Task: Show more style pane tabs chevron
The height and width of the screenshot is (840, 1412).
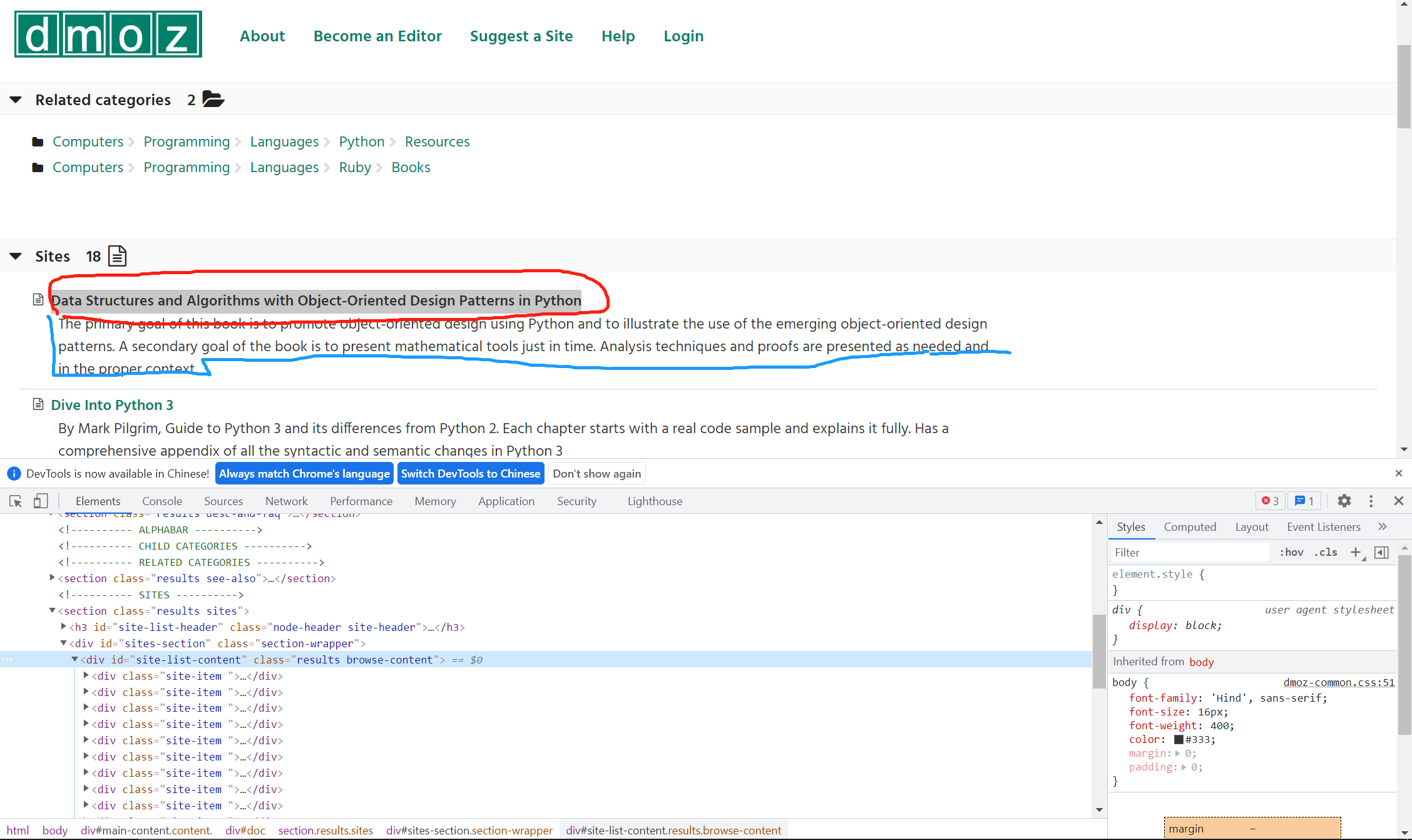Action: point(1383,526)
